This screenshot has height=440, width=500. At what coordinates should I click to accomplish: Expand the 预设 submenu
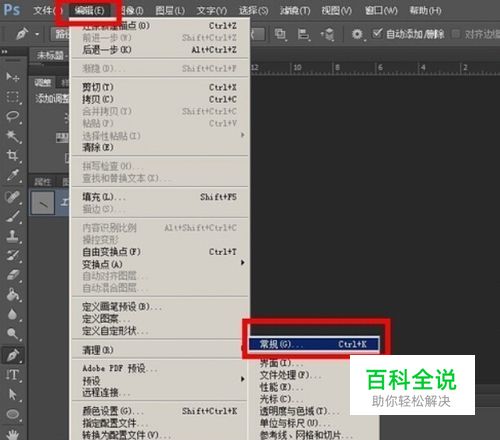tap(243, 379)
